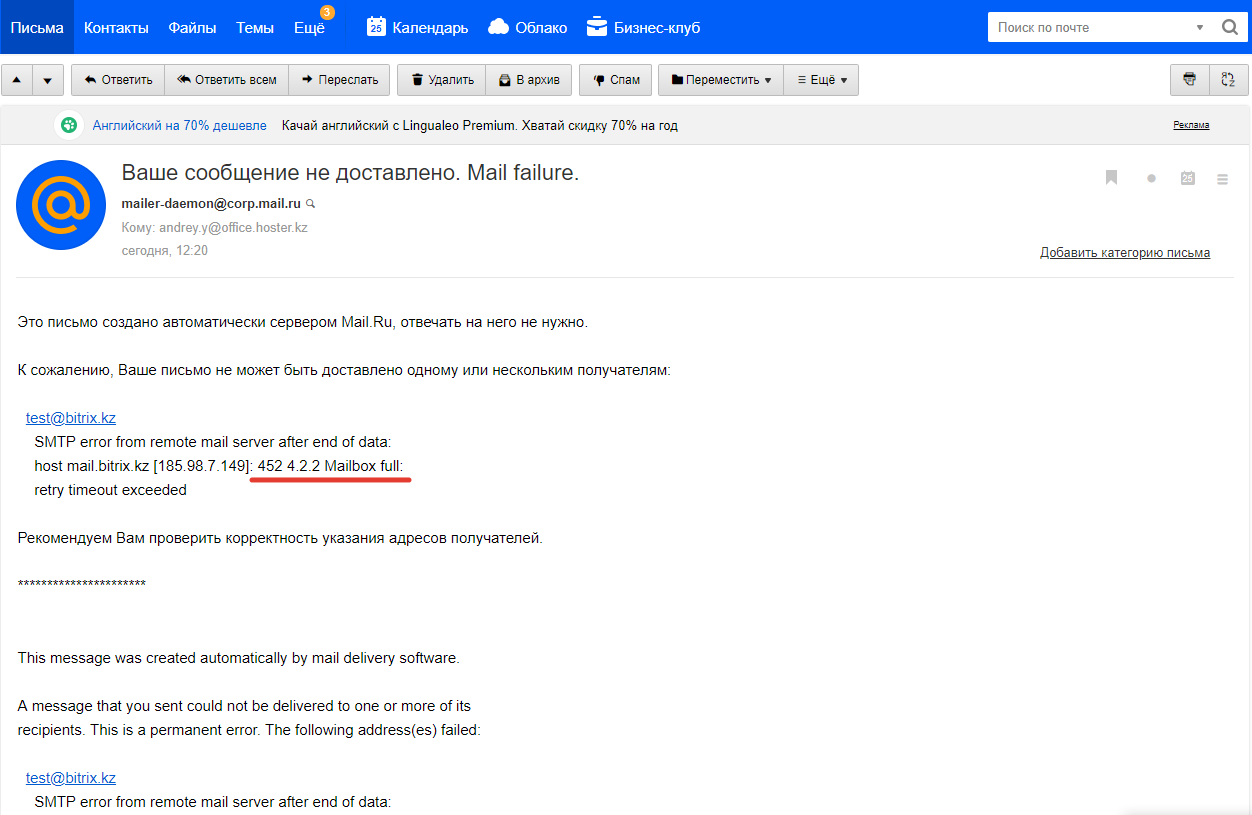
Task: Open the toolbar Ещё dropdown
Action: [821, 80]
